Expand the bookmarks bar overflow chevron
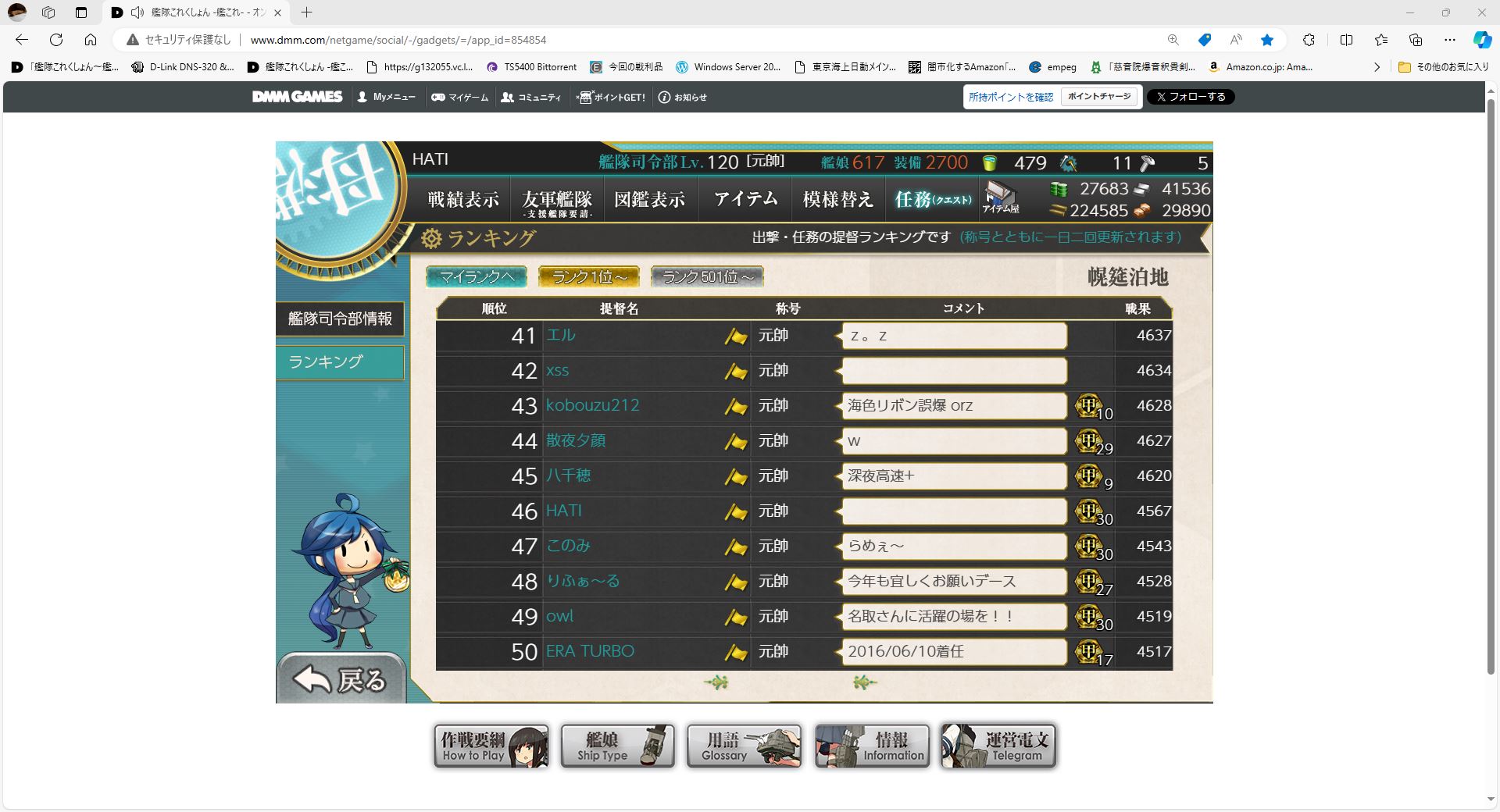This screenshot has height=812, width=1500. (1377, 67)
